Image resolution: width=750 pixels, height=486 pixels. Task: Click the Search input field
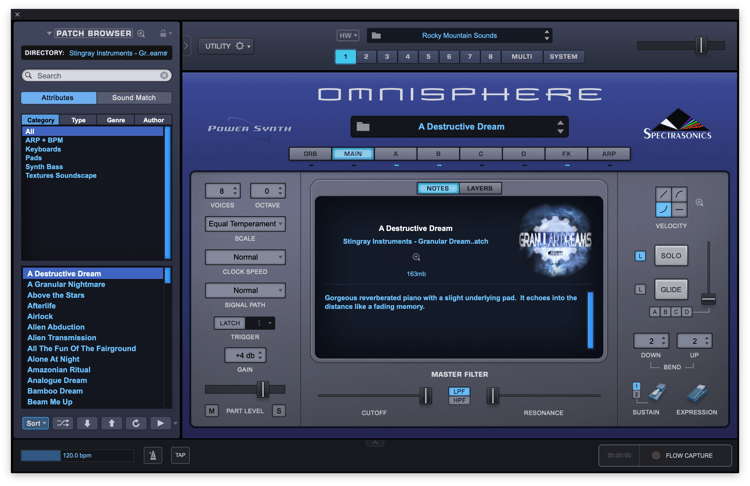coord(97,76)
